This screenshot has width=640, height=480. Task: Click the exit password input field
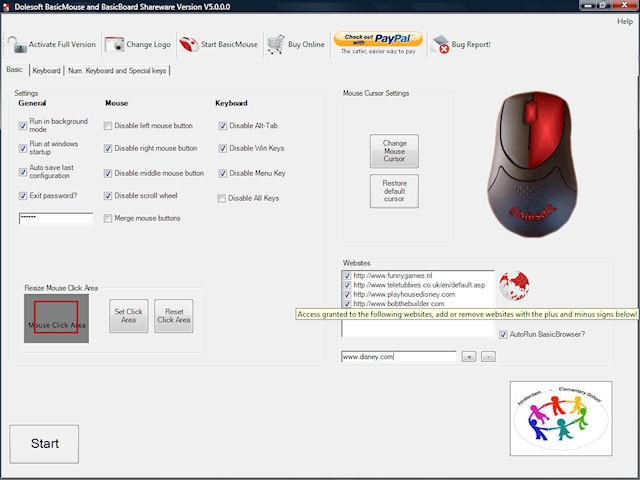(x=56, y=217)
